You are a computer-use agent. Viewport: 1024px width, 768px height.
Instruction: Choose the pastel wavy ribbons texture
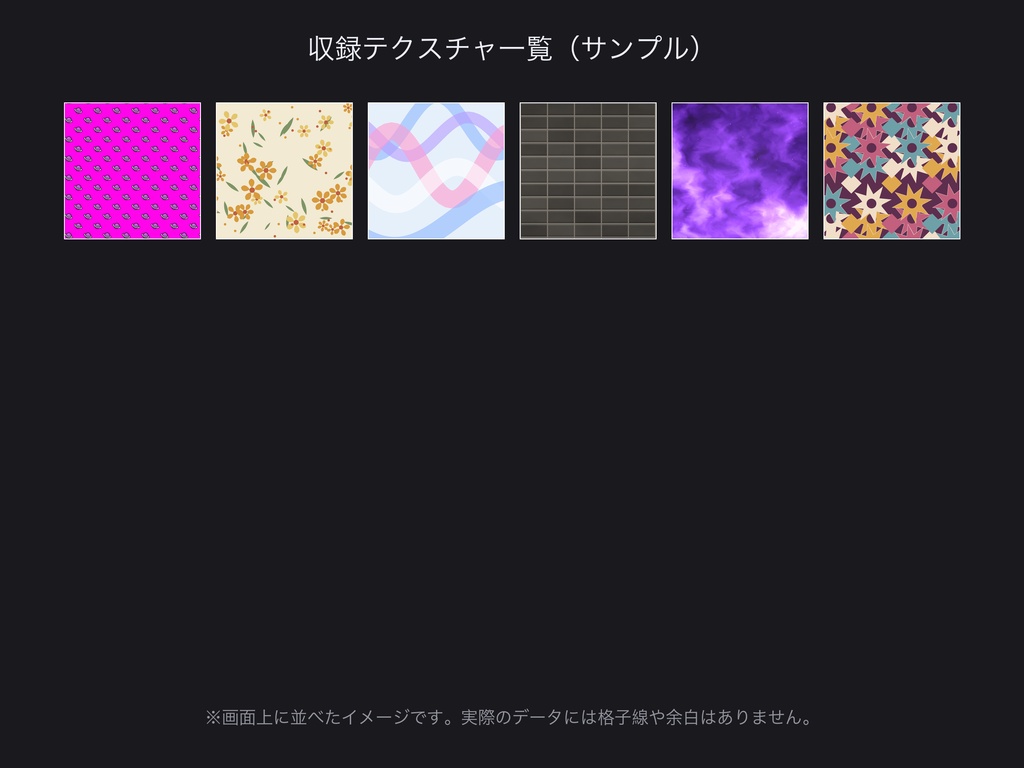click(436, 171)
